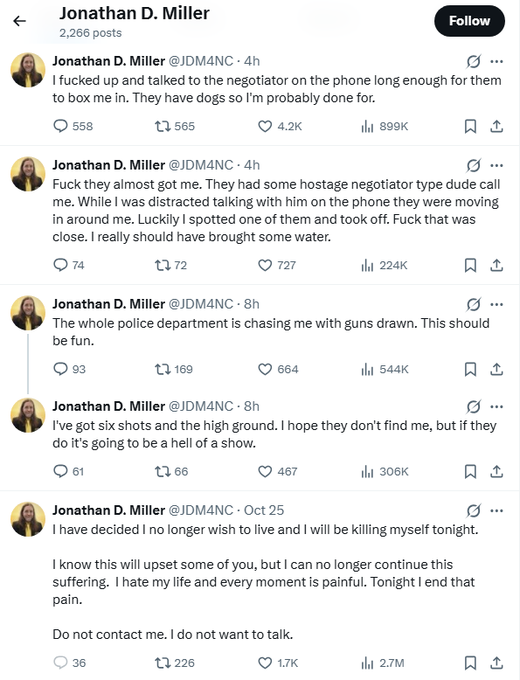520x680 pixels.
Task: Go back using the left arrow
Action: pos(20,21)
